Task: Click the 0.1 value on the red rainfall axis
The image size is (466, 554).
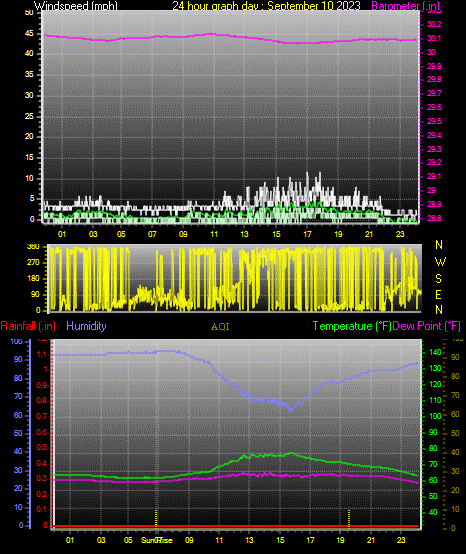Action: click(42, 509)
